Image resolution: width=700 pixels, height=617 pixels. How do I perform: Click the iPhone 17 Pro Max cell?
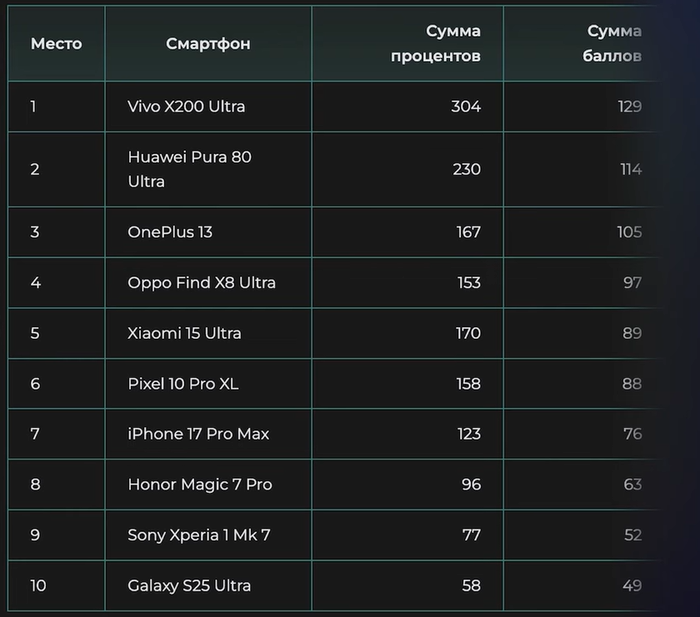coord(198,434)
